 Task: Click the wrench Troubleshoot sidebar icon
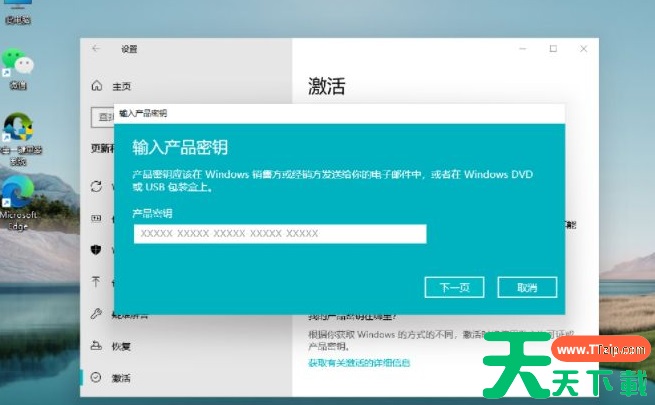pyautogui.click(x=96, y=314)
